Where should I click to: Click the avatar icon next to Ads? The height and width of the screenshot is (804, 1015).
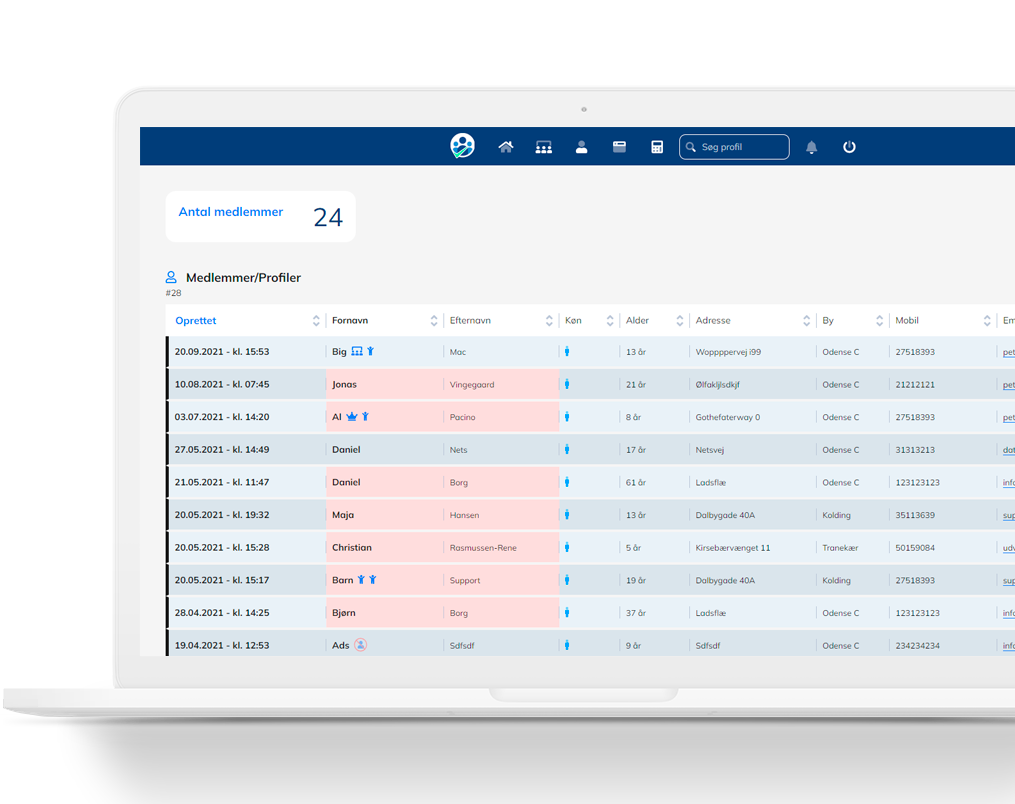361,645
